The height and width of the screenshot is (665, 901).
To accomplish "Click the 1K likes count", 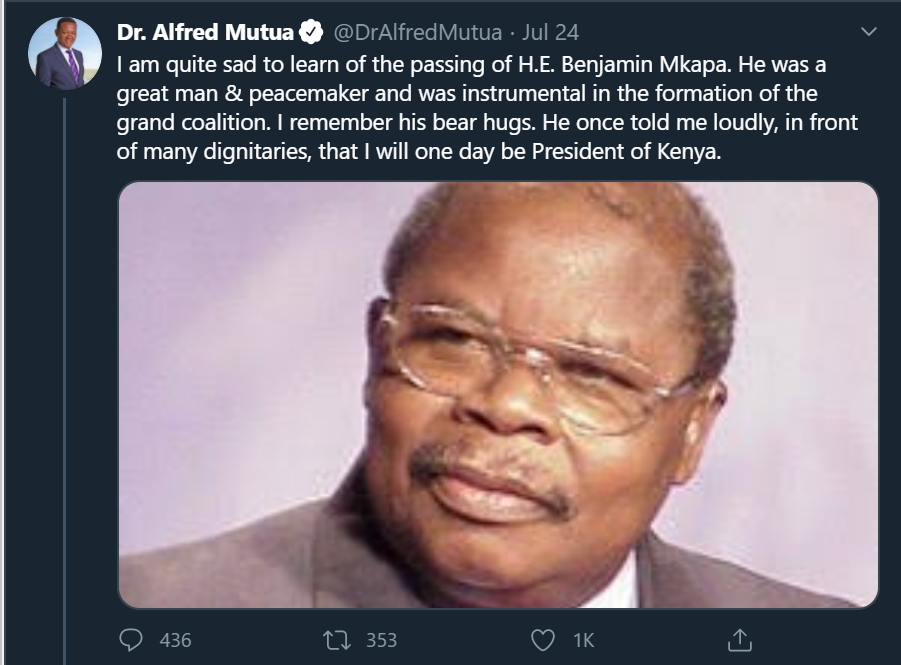I will [583, 639].
